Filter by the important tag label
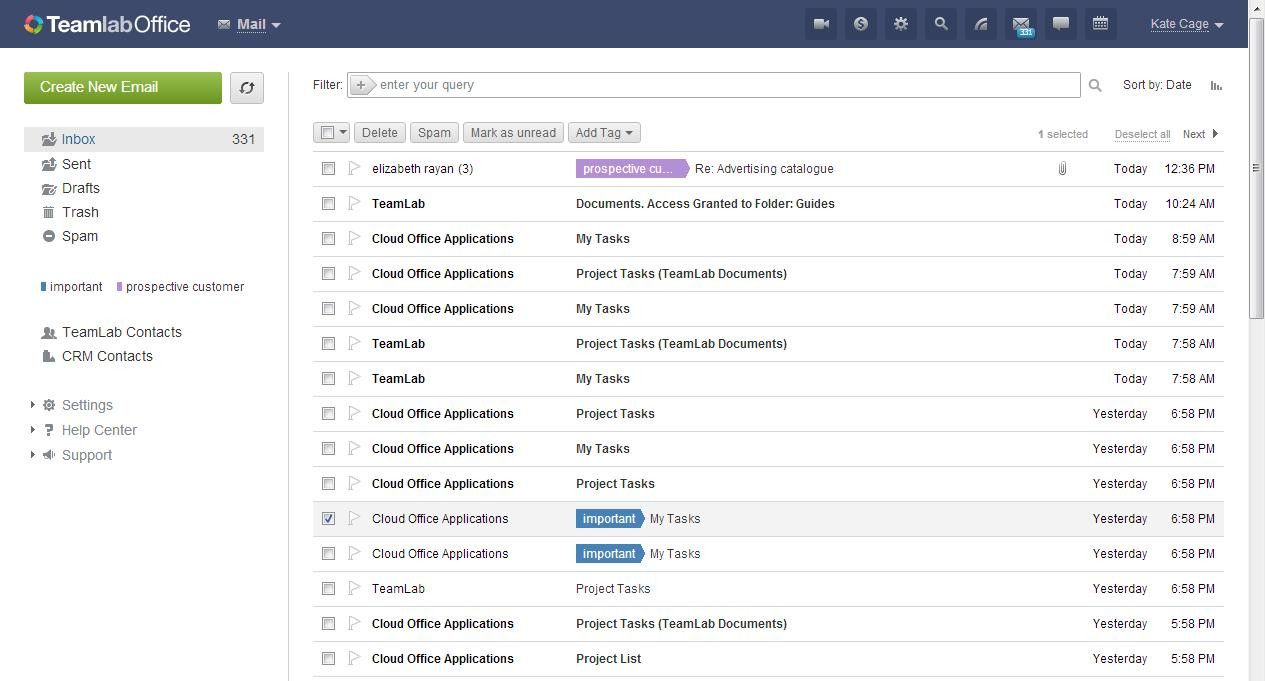Screen dimensions: 1265x681 (x=76, y=287)
